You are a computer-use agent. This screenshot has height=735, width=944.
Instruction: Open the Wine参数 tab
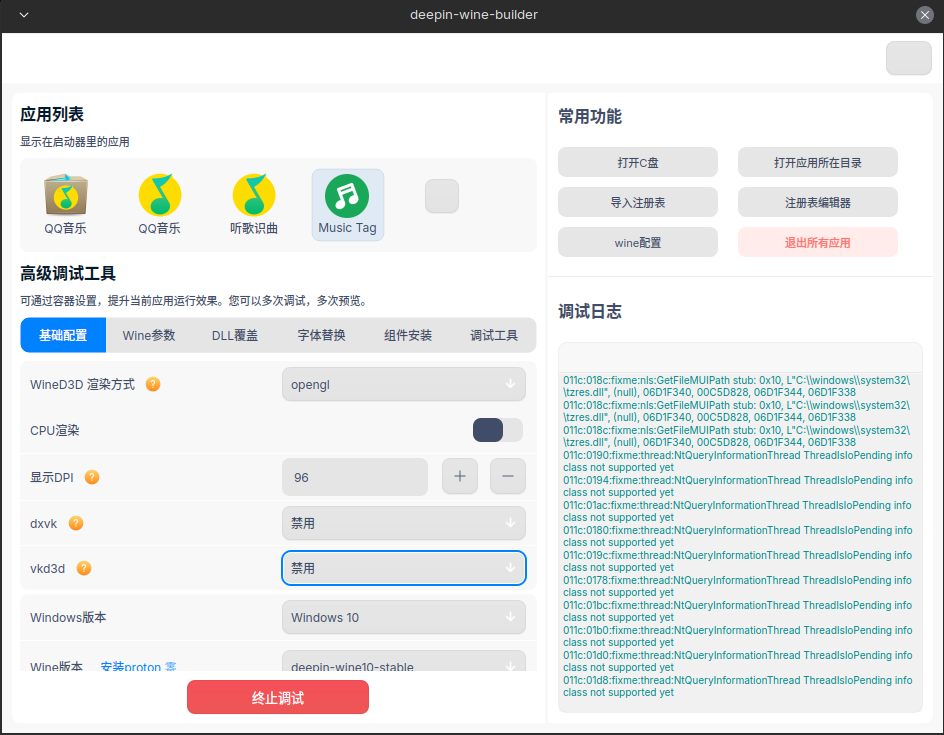click(x=149, y=335)
